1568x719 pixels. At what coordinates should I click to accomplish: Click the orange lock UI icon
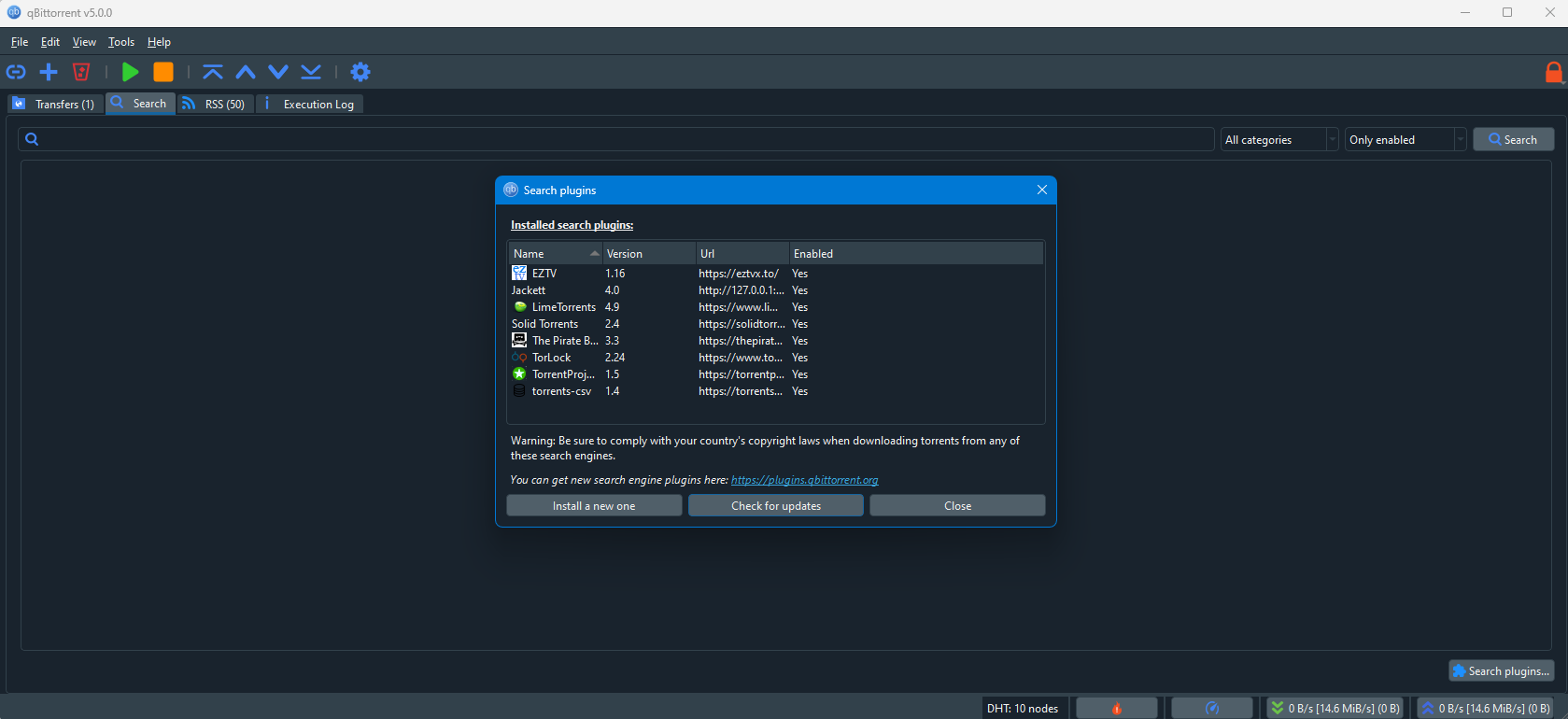(x=1554, y=72)
